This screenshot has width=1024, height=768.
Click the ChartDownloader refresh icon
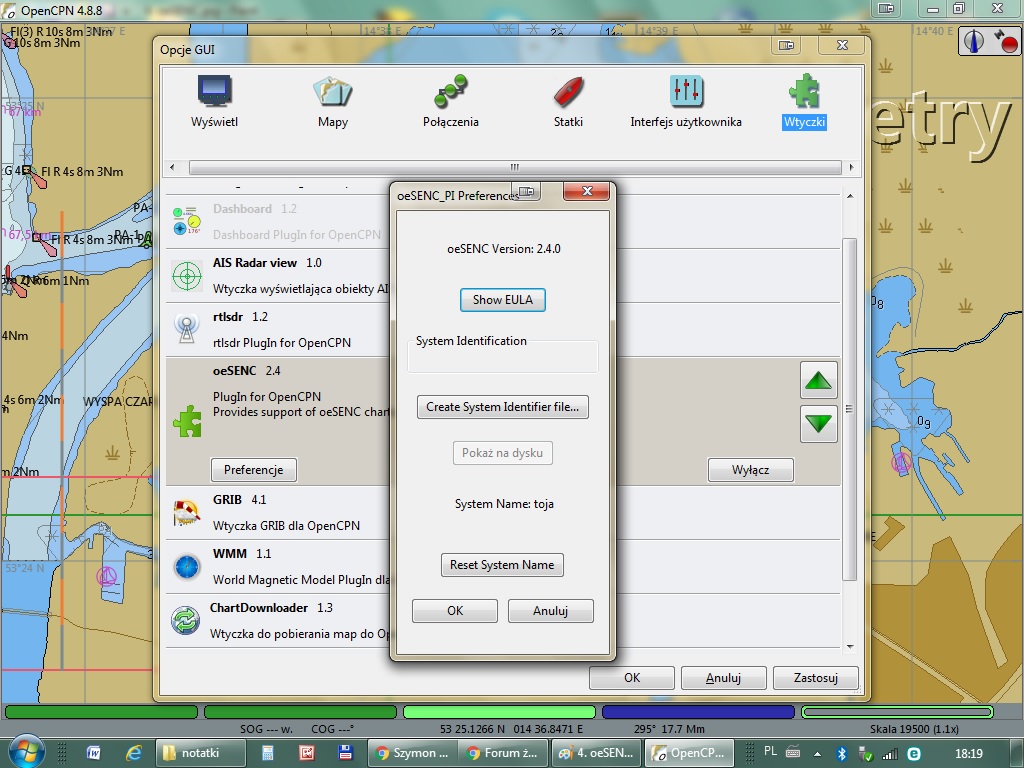click(x=185, y=620)
